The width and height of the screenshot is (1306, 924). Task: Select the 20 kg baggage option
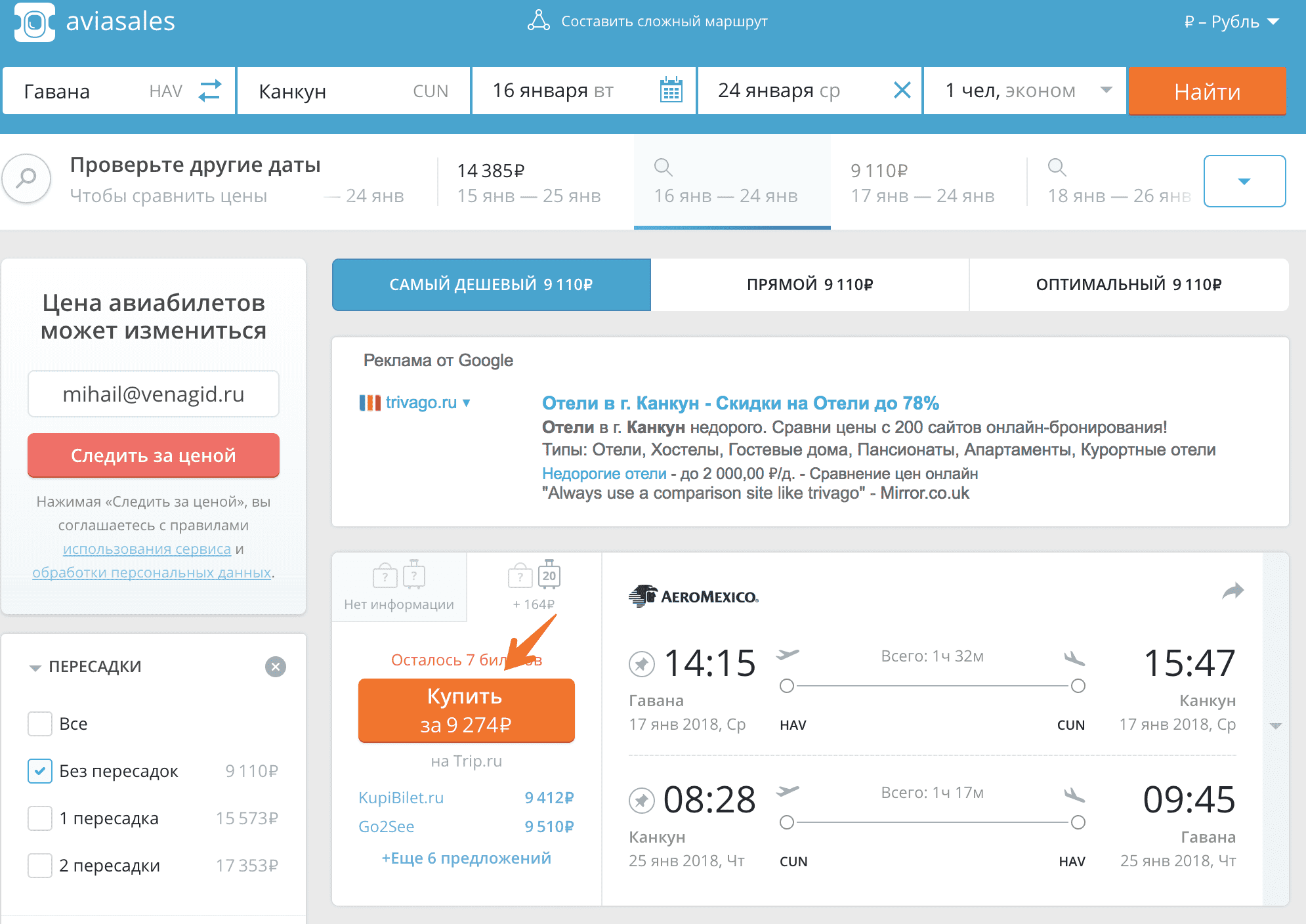[534, 586]
